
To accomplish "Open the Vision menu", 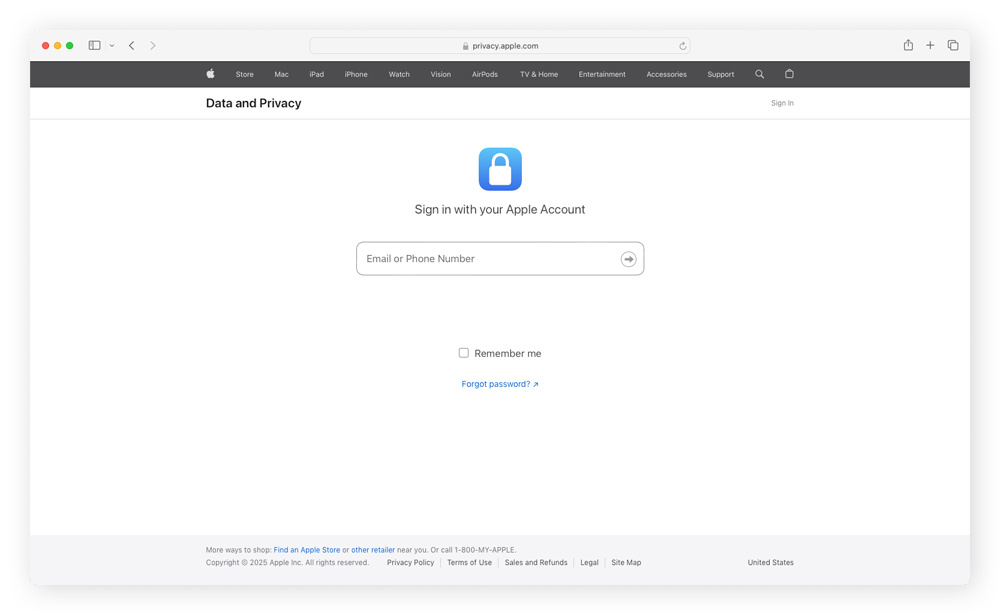I will pyautogui.click(x=441, y=75).
